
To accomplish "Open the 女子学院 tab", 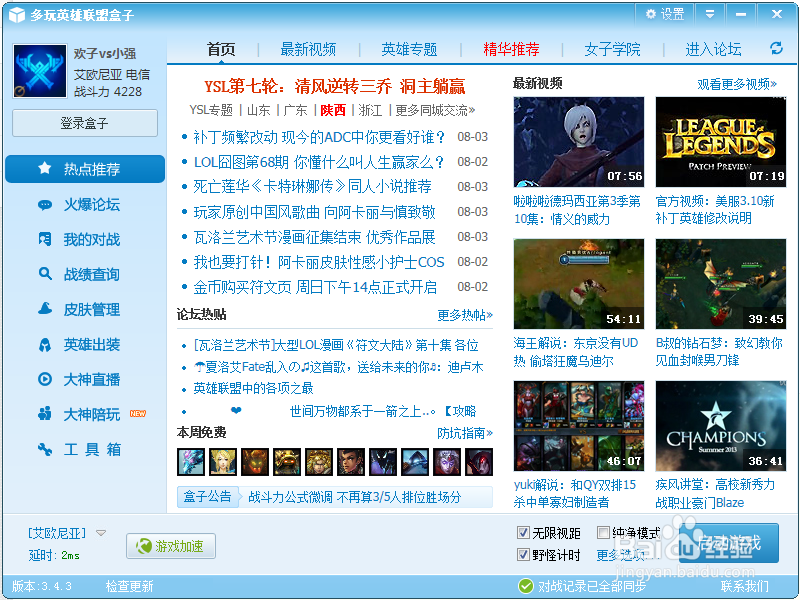I will pos(612,48).
